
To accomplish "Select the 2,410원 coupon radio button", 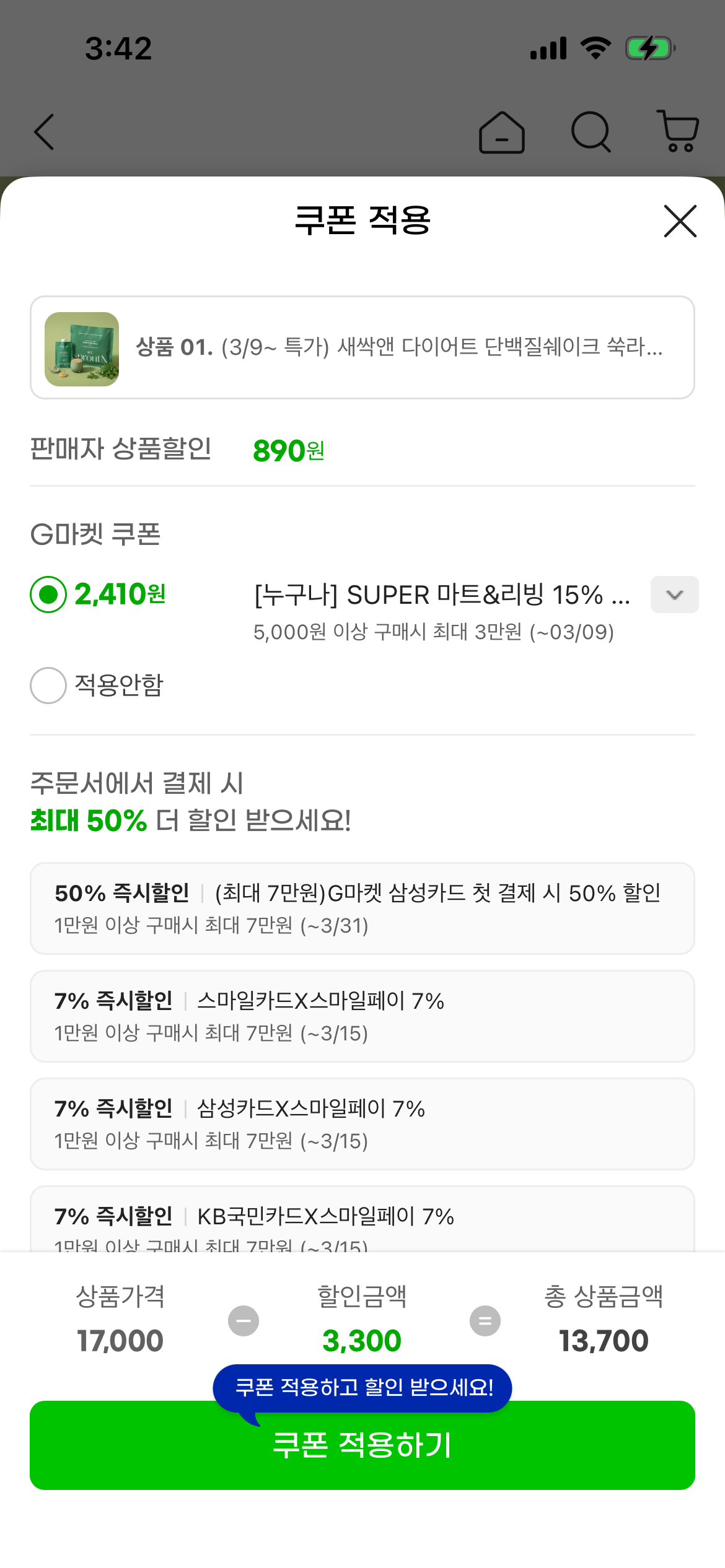I will click(48, 595).
